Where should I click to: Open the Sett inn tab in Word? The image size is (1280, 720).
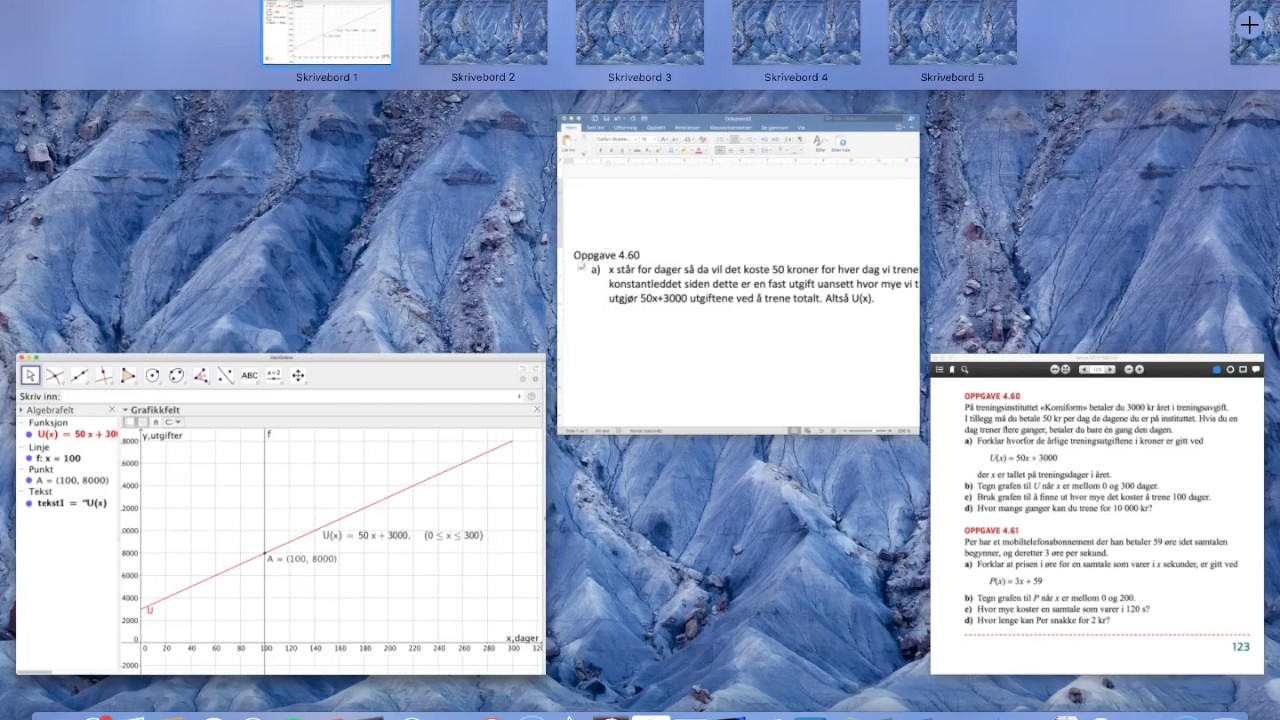click(595, 128)
